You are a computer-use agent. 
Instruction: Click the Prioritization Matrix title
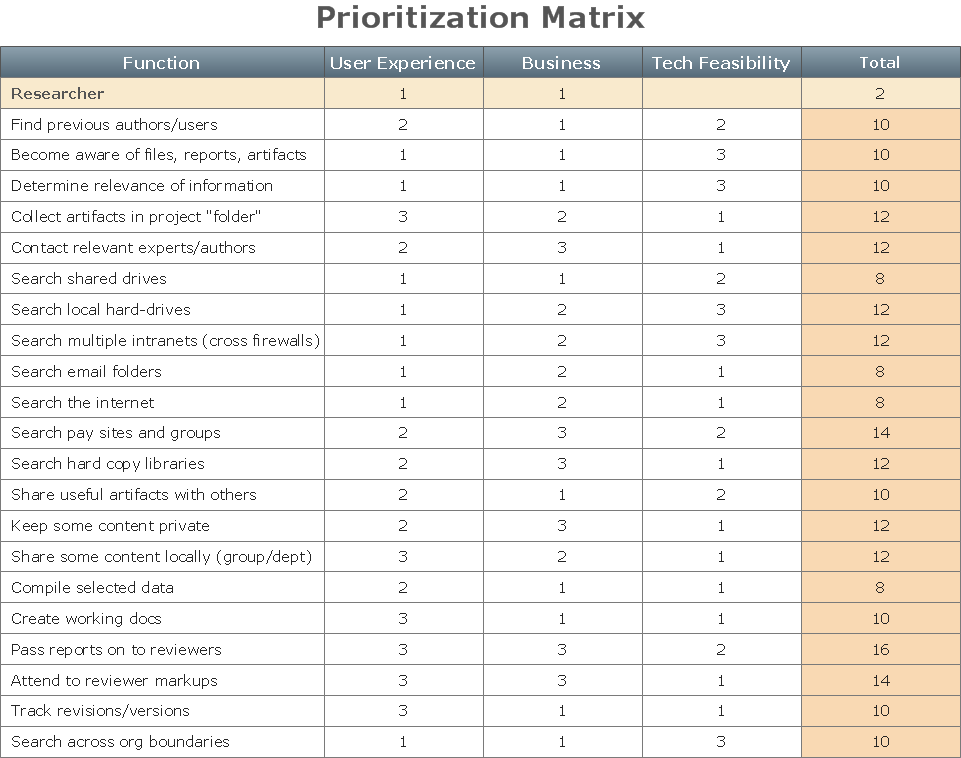click(x=480, y=18)
